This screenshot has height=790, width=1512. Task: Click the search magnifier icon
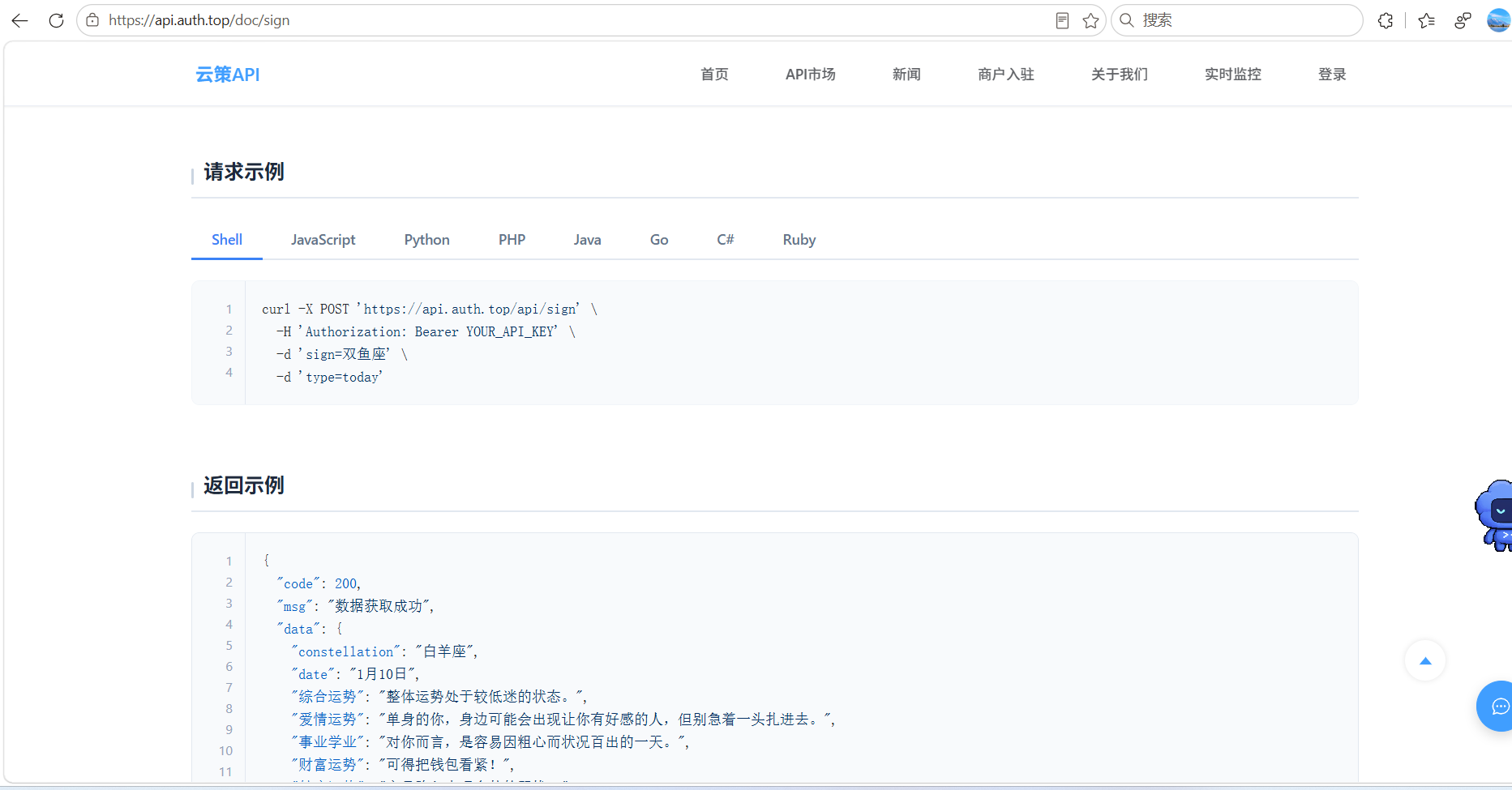point(1127,20)
